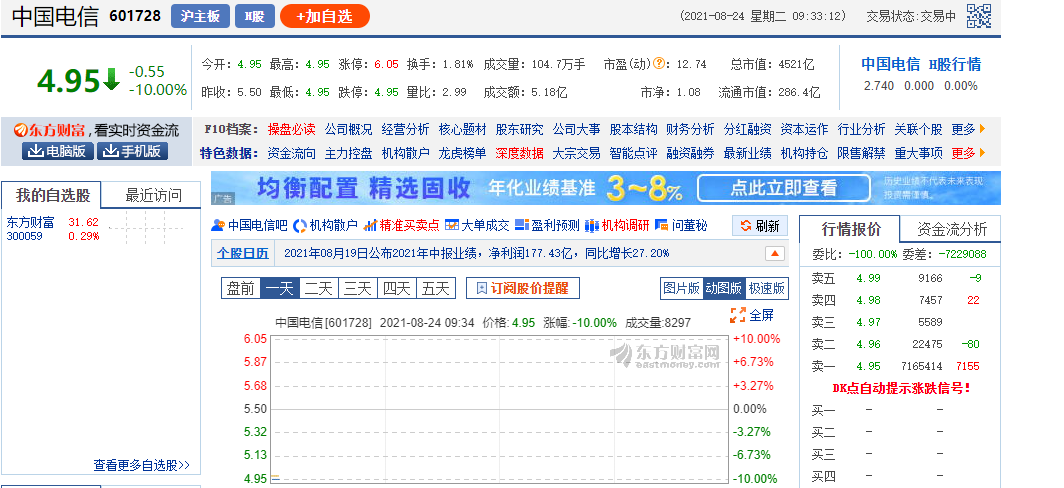The width and height of the screenshot is (1064, 488).
Task: Open 东方财富 watchlist stock entry
Action: (x=30, y=223)
